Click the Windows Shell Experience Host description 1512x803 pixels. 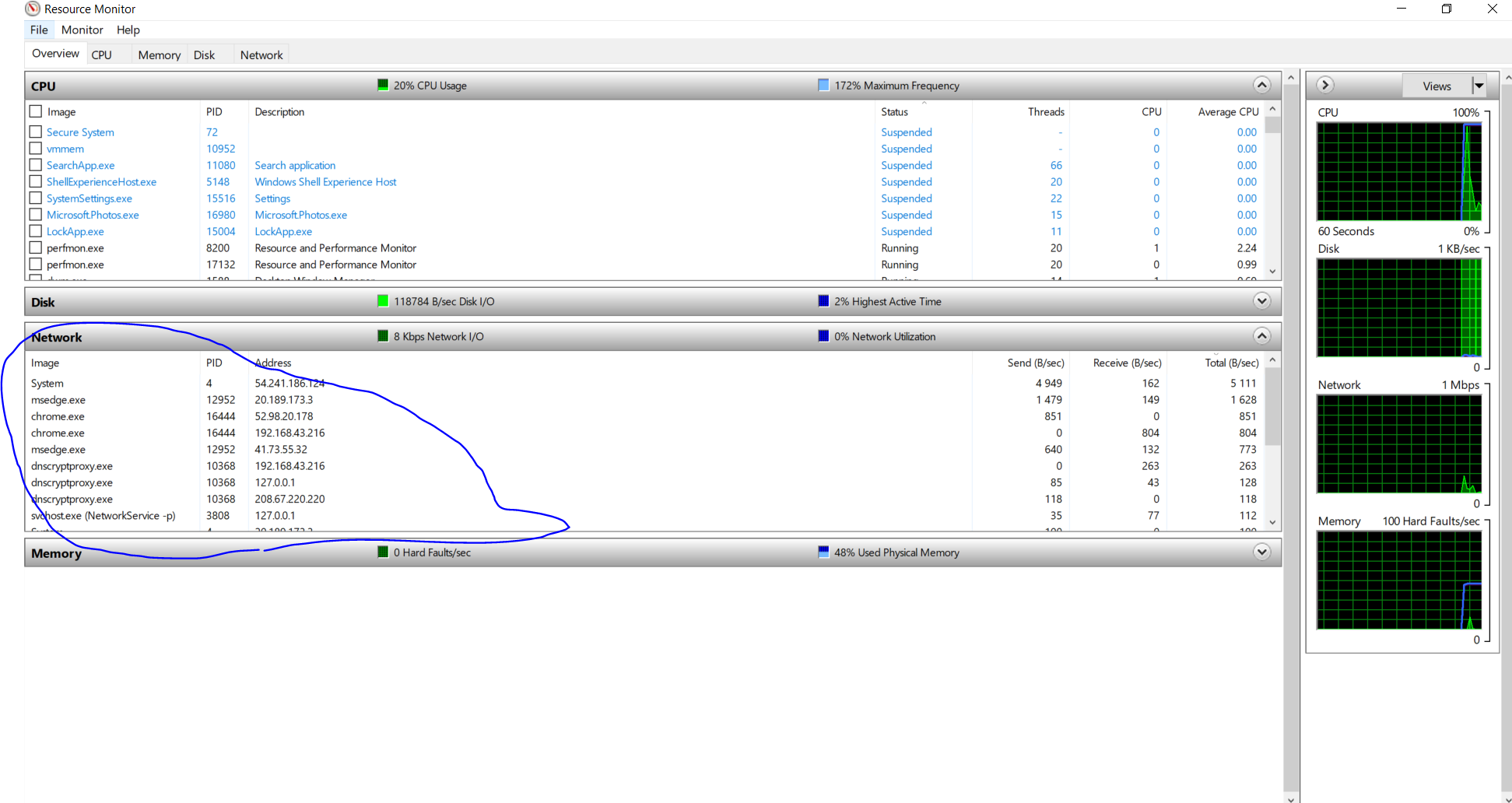click(x=325, y=181)
